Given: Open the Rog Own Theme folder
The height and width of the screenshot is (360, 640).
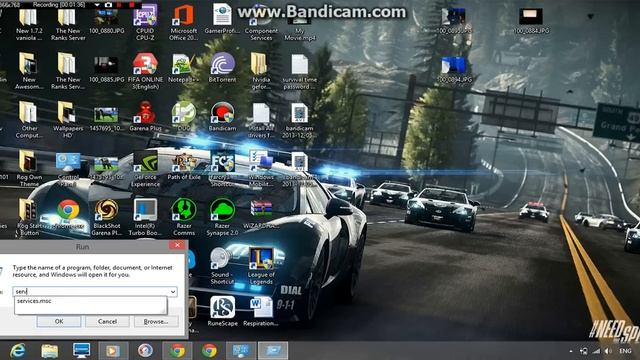Looking at the screenshot, I should click(x=29, y=167).
